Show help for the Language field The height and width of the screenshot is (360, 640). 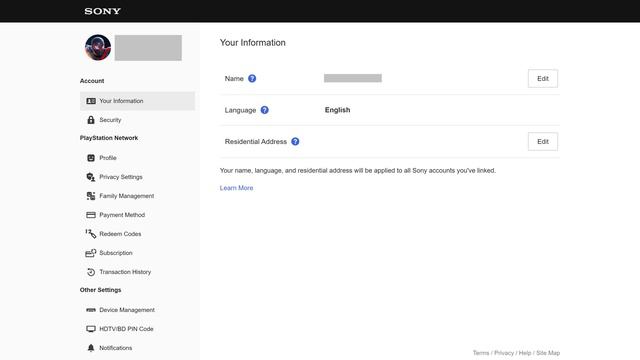(x=264, y=110)
